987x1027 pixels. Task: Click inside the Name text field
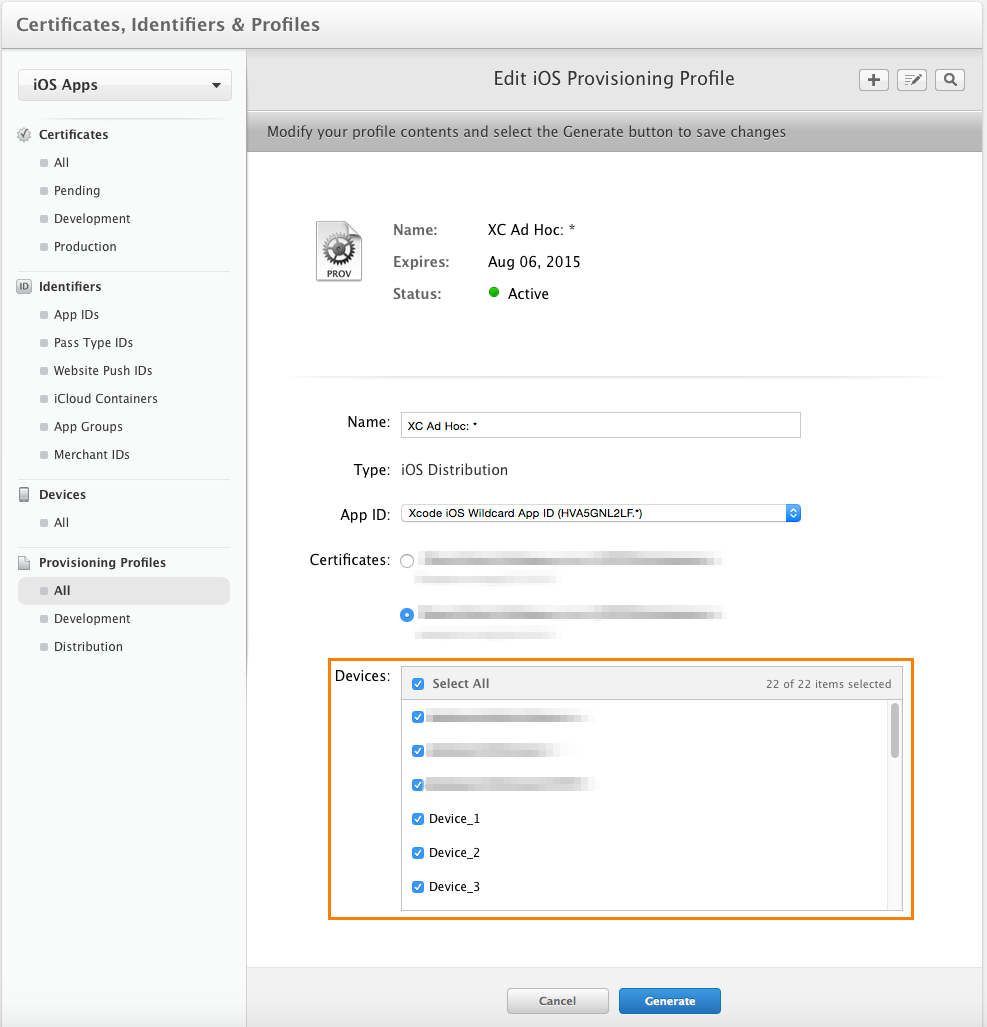tap(600, 425)
